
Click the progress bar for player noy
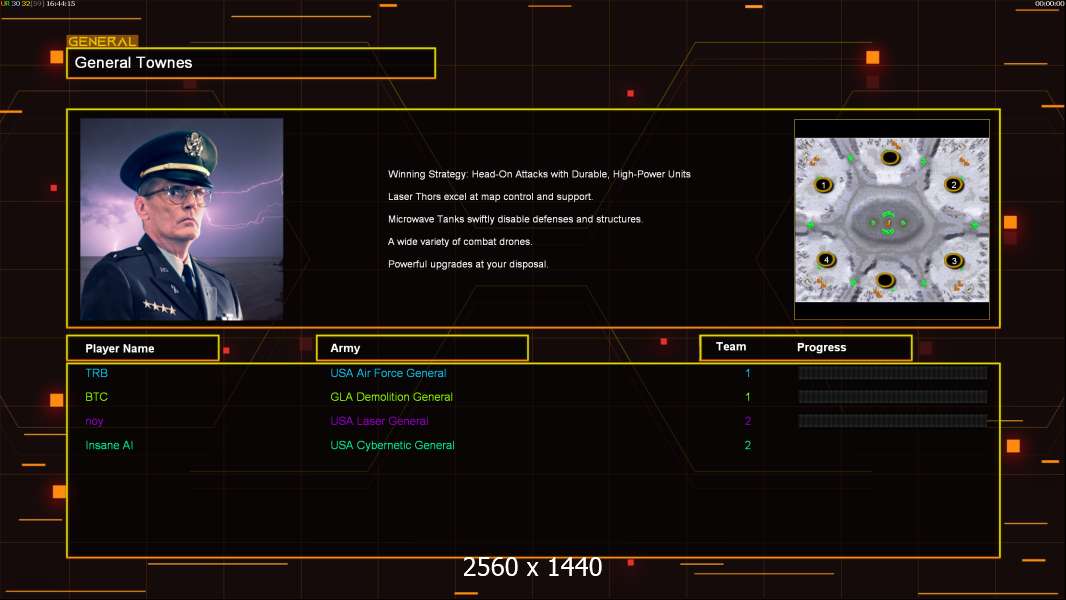click(x=893, y=421)
